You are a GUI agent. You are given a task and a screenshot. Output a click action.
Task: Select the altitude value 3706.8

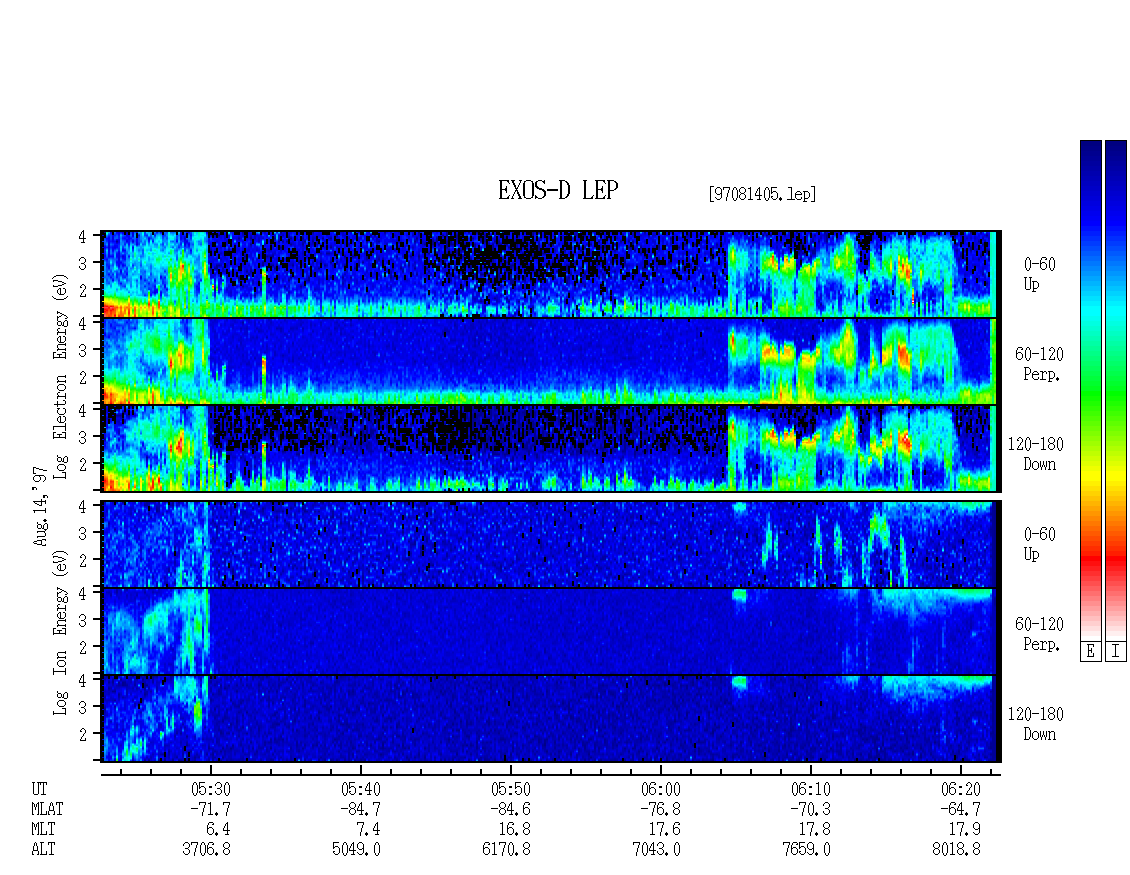point(206,850)
